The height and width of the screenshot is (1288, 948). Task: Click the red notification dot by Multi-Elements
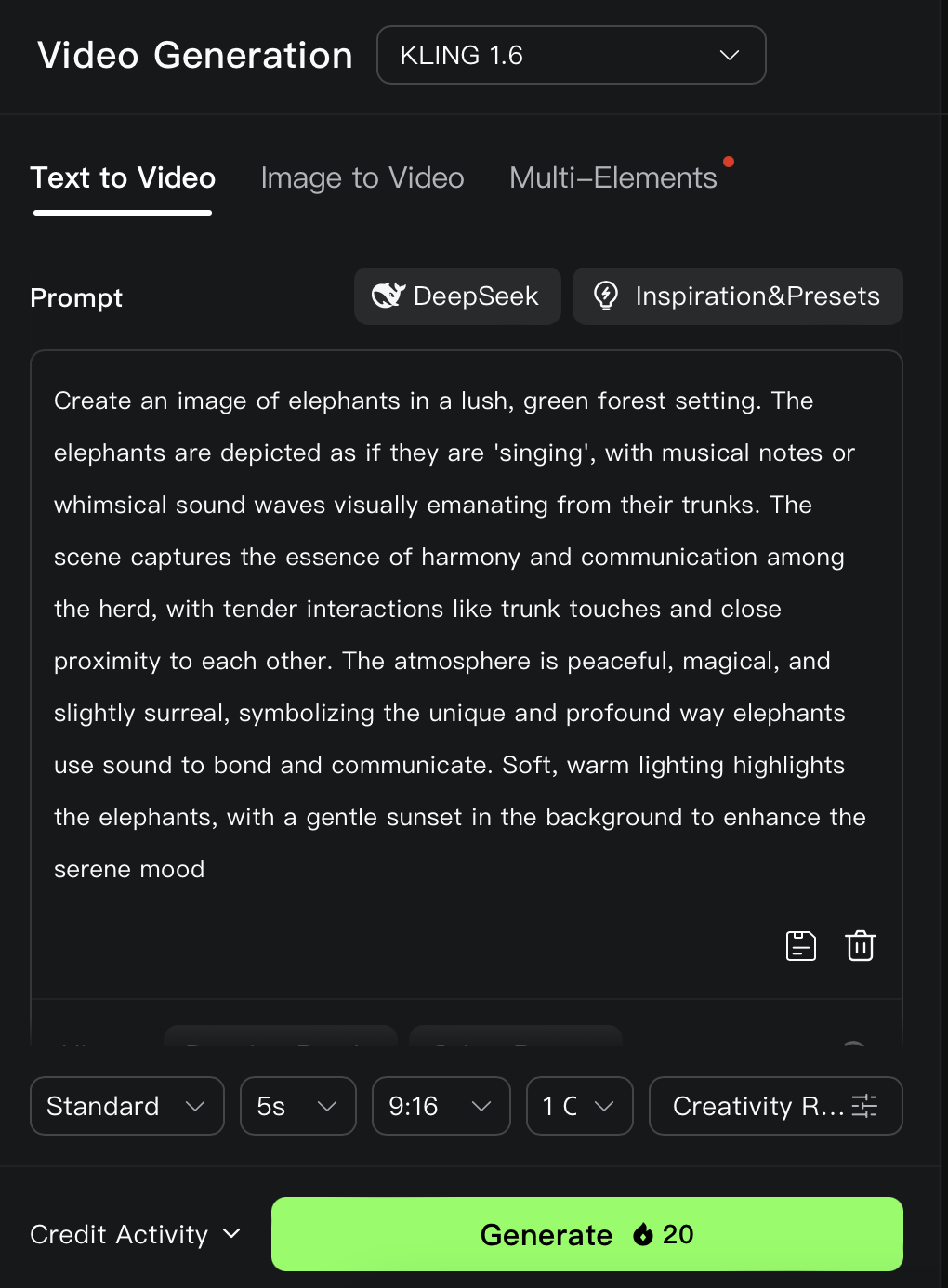pyautogui.click(x=729, y=162)
